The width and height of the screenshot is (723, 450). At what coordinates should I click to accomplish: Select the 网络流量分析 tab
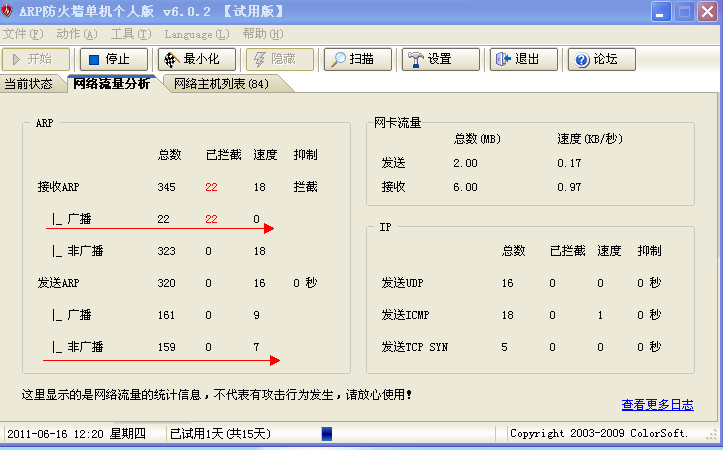click(x=112, y=83)
